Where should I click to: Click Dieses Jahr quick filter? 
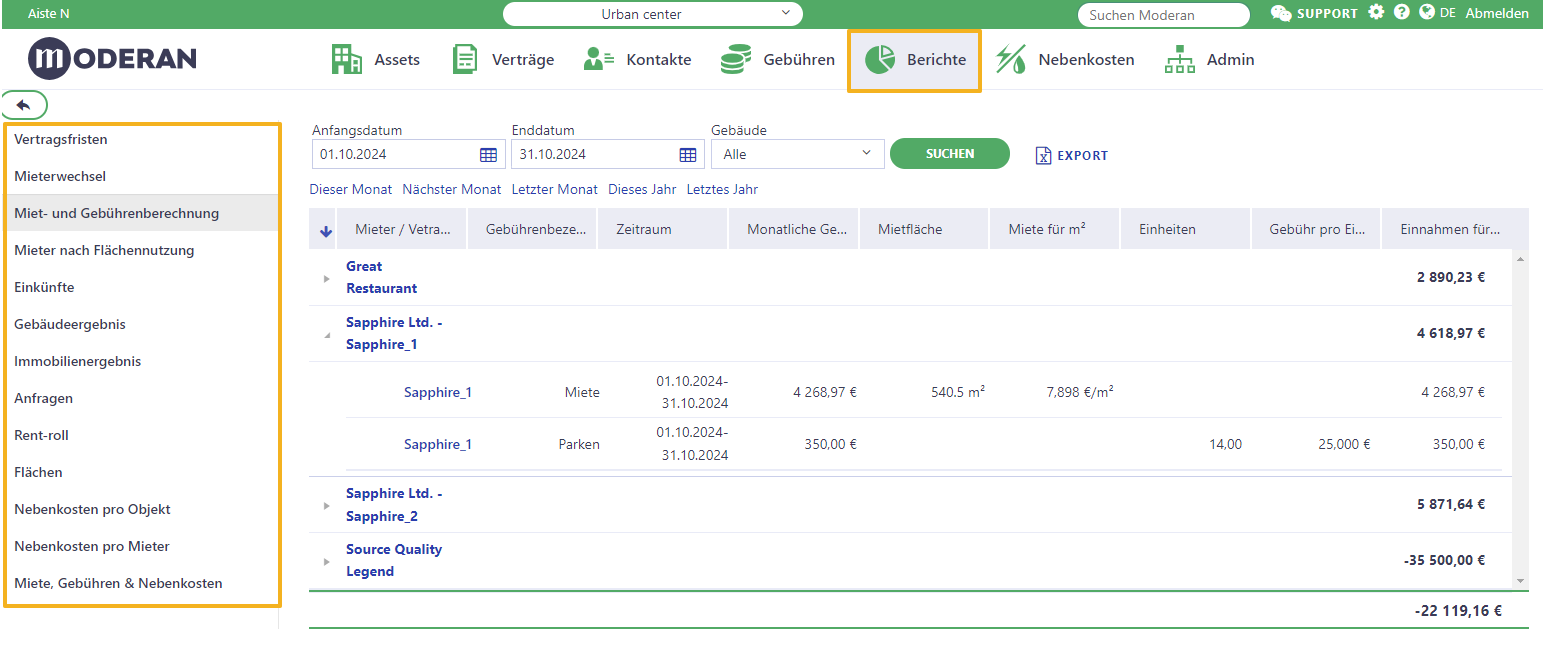pyautogui.click(x=642, y=189)
